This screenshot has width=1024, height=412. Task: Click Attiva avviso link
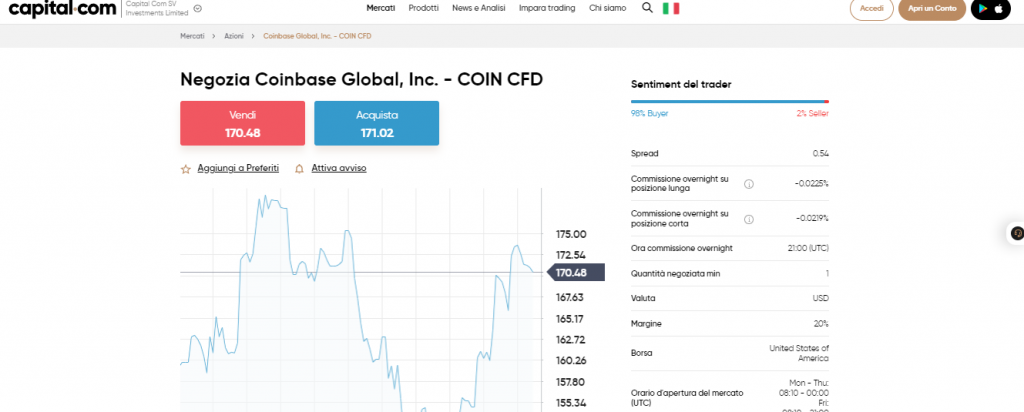coord(339,168)
